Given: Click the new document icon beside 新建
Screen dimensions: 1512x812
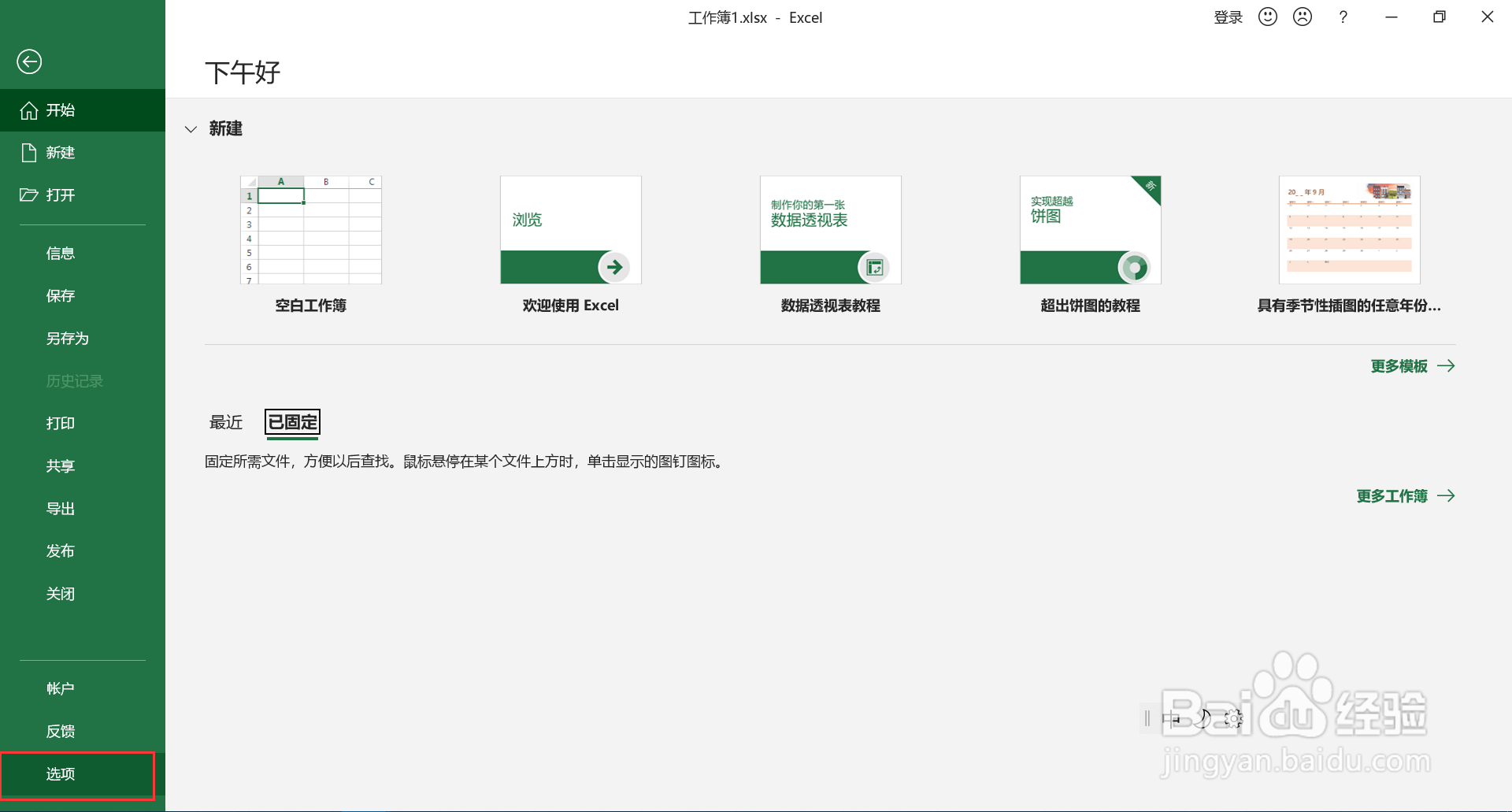Looking at the screenshot, I should pyautogui.click(x=29, y=153).
